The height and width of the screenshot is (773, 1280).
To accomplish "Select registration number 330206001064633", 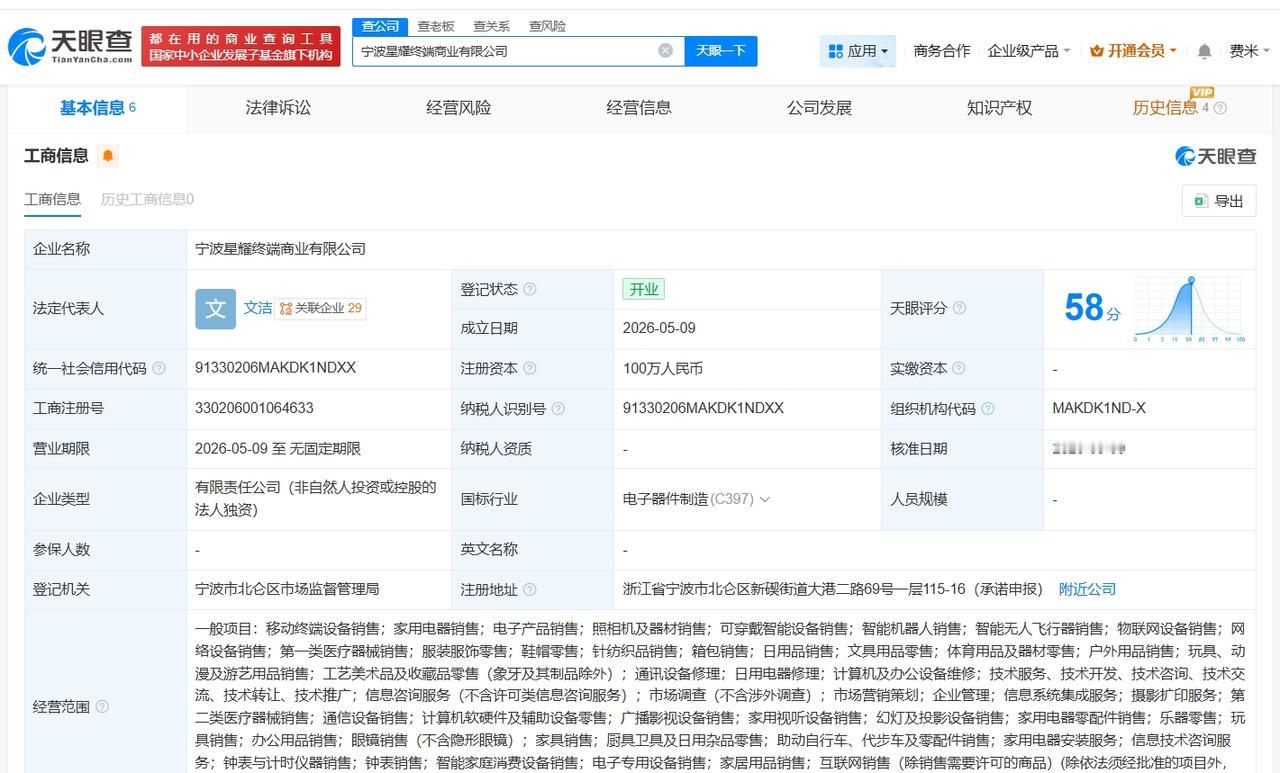I will [x=254, y=408].
